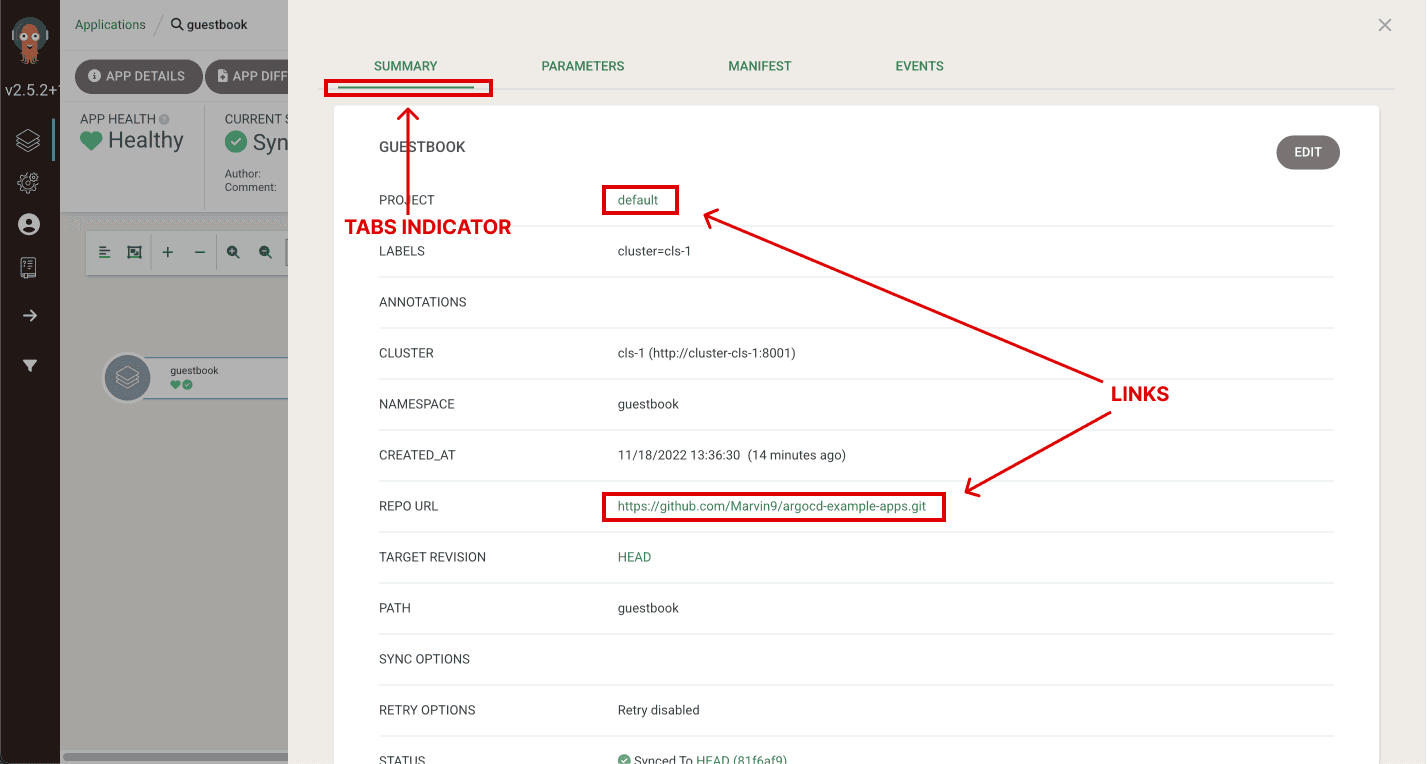Open the default project link
Image resolution: width=1427 pixels, height=764 pixels.
[x=638, y=200]
